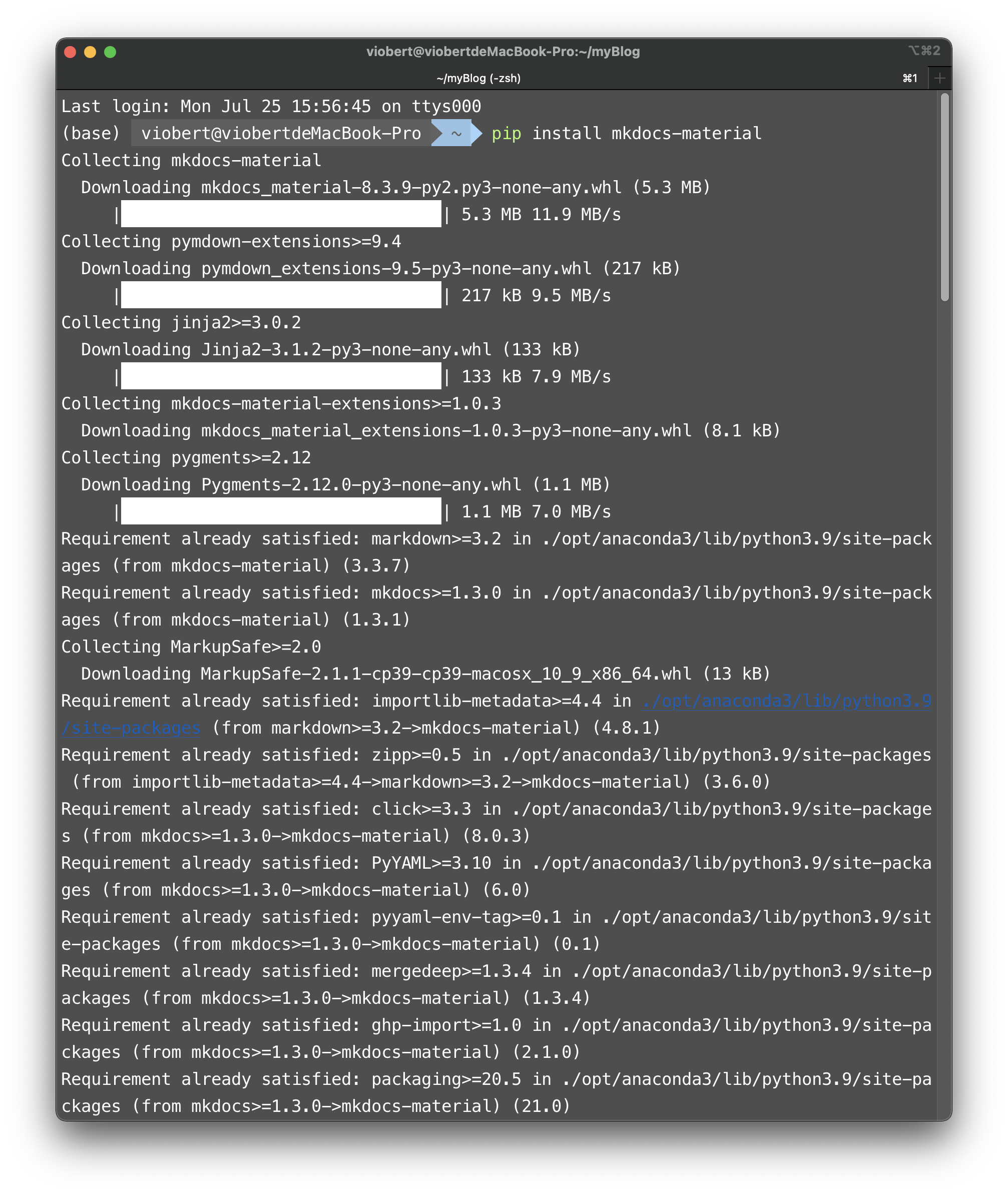This screenshot has width=1008, height=1195.
Task: Click 'pyyaml-env-tag>=0.1' requirement text
Action: click(x=466, y=917)
